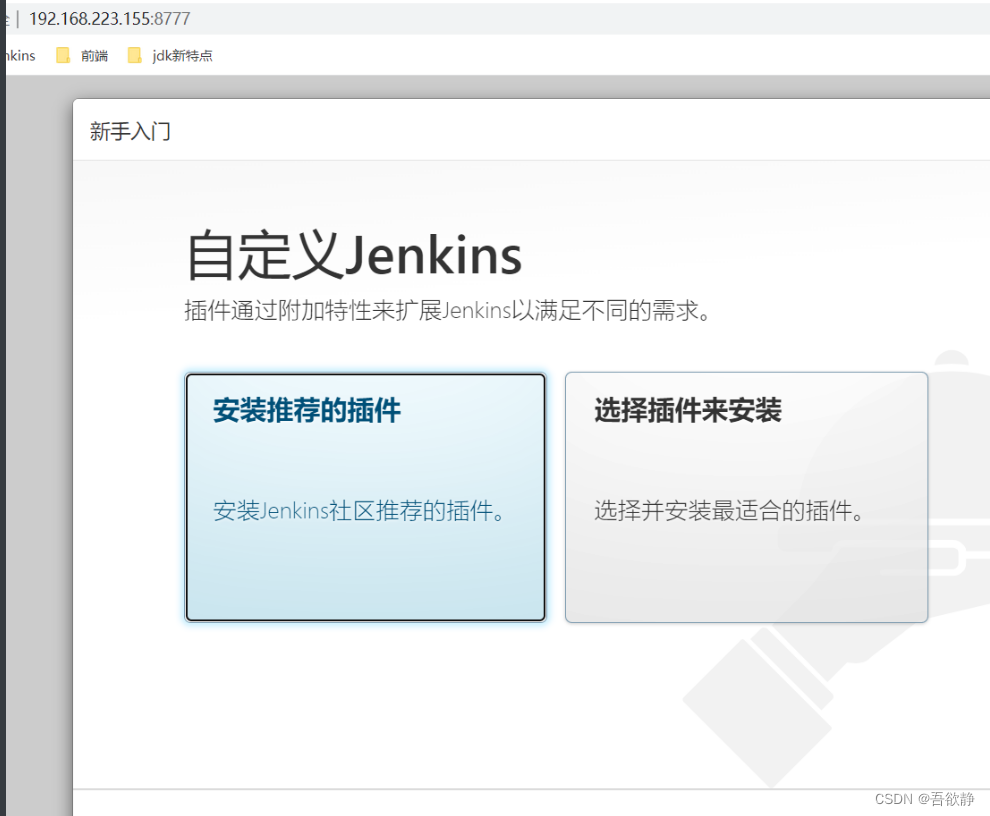The image size is (990, 816).
Task: Click the 插件通过附加特性来扩展Jenkins description text
Action: click(x=447, y=311)
